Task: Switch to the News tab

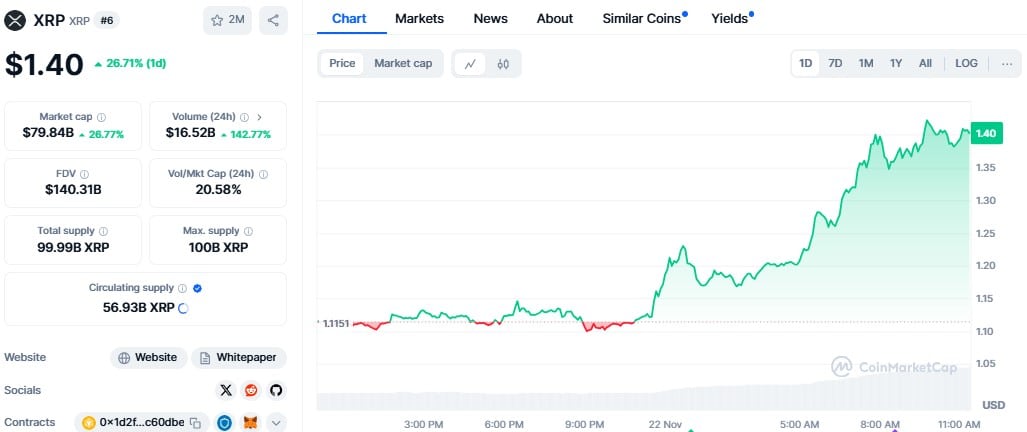Action: click(491, 18)
